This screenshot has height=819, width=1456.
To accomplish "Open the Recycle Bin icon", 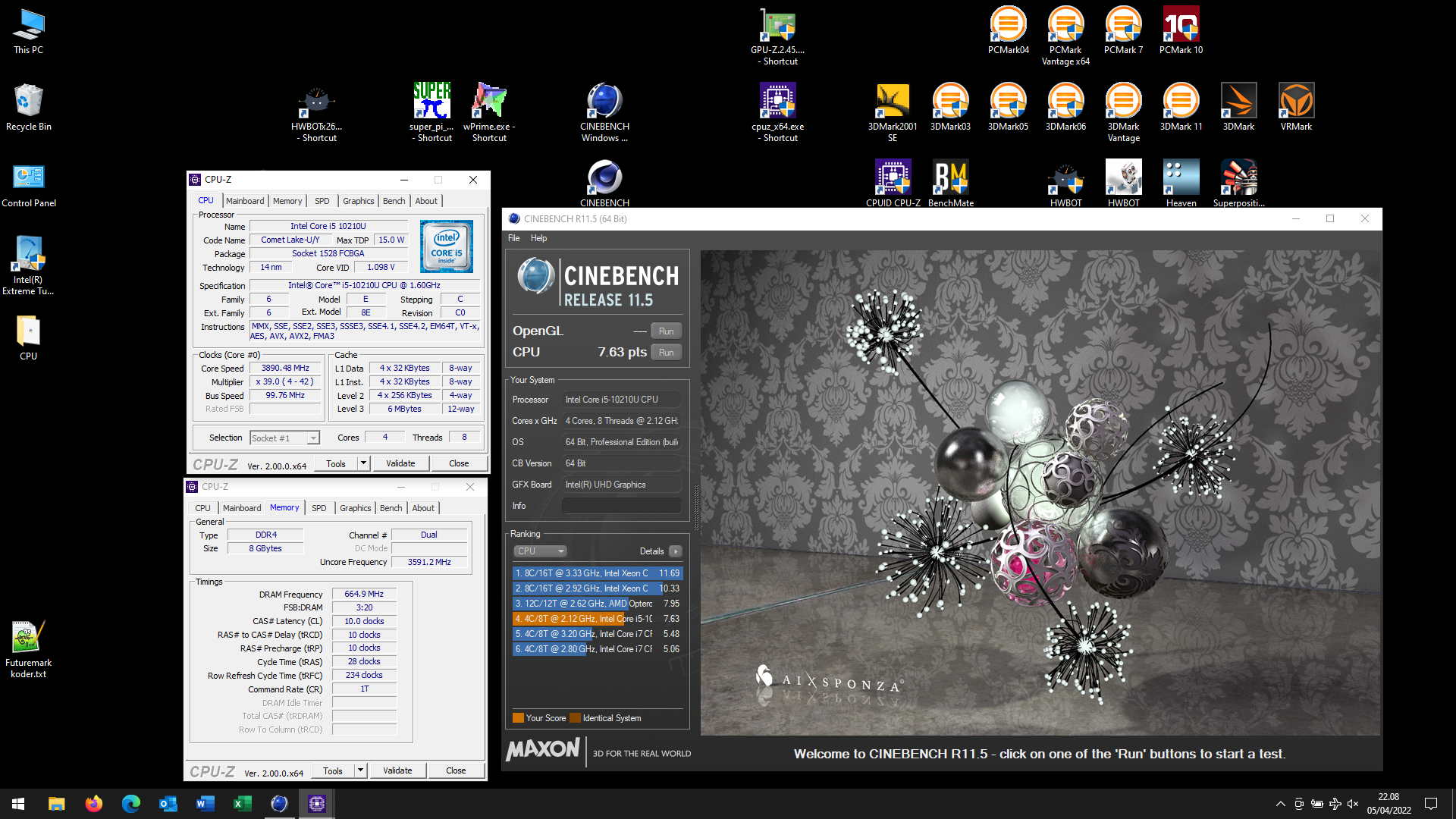I will click(29, 107).
